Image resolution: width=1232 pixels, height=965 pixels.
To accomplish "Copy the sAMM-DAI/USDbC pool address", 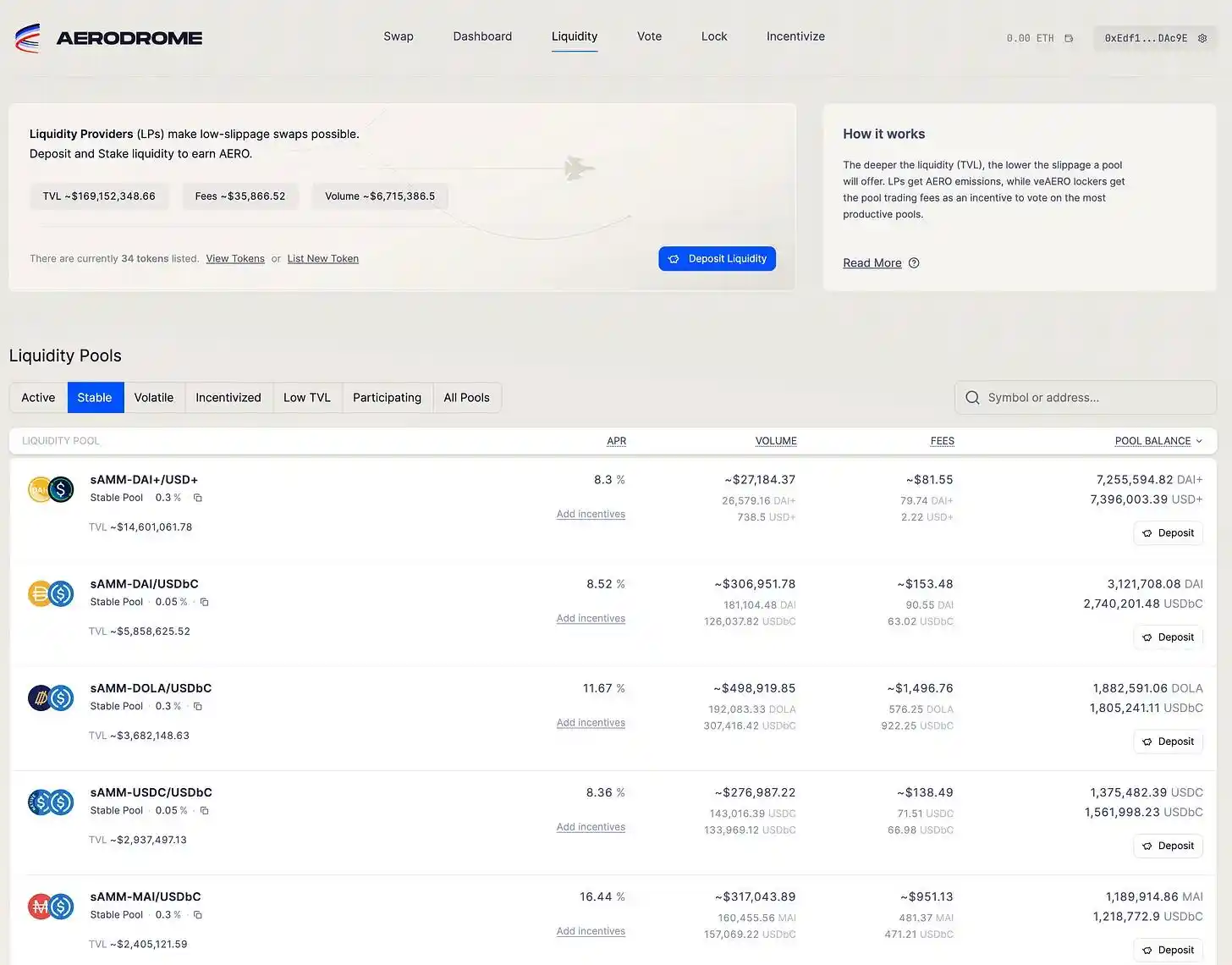I will click(204, 602).
